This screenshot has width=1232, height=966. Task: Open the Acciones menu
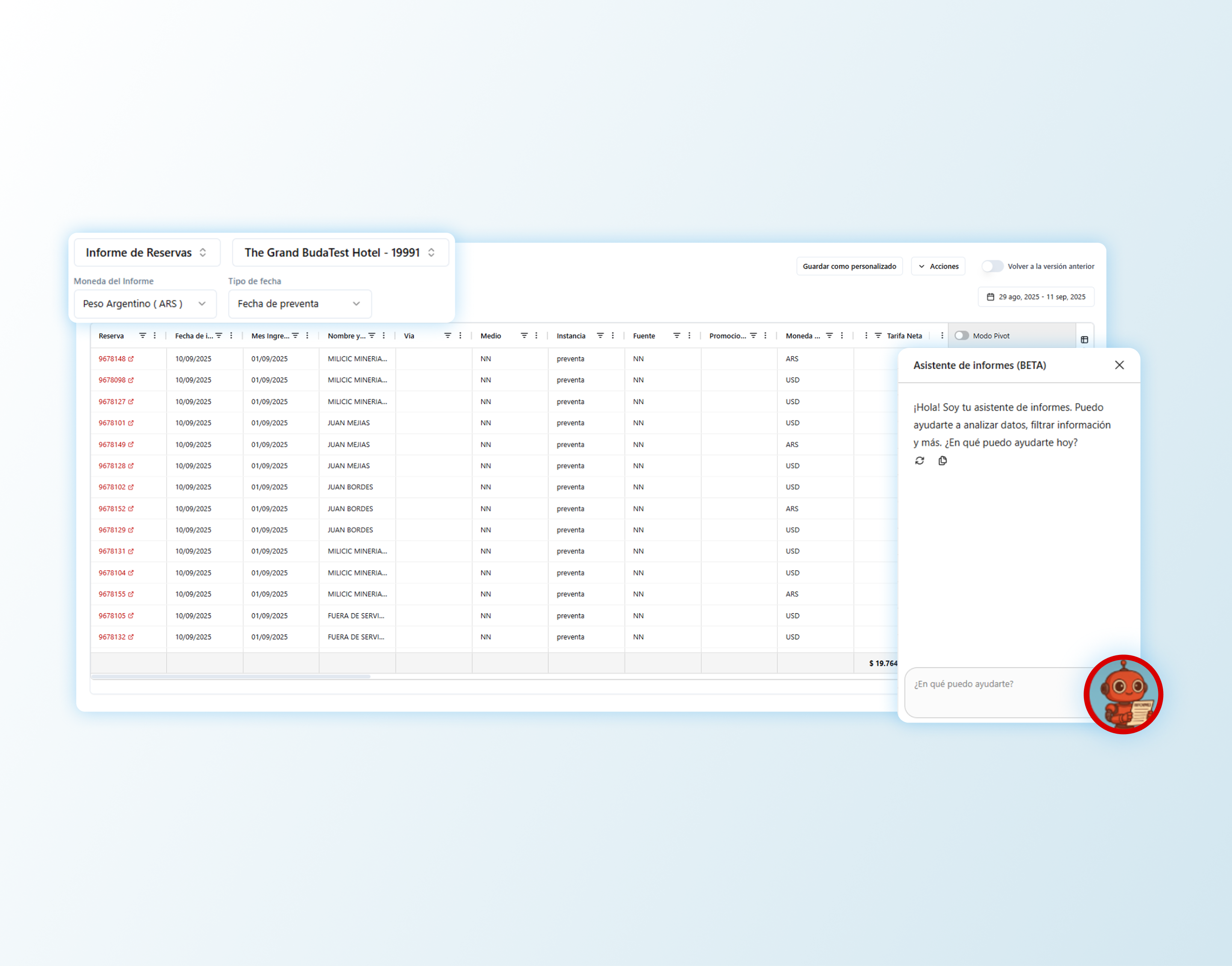[x=938, y=266]
